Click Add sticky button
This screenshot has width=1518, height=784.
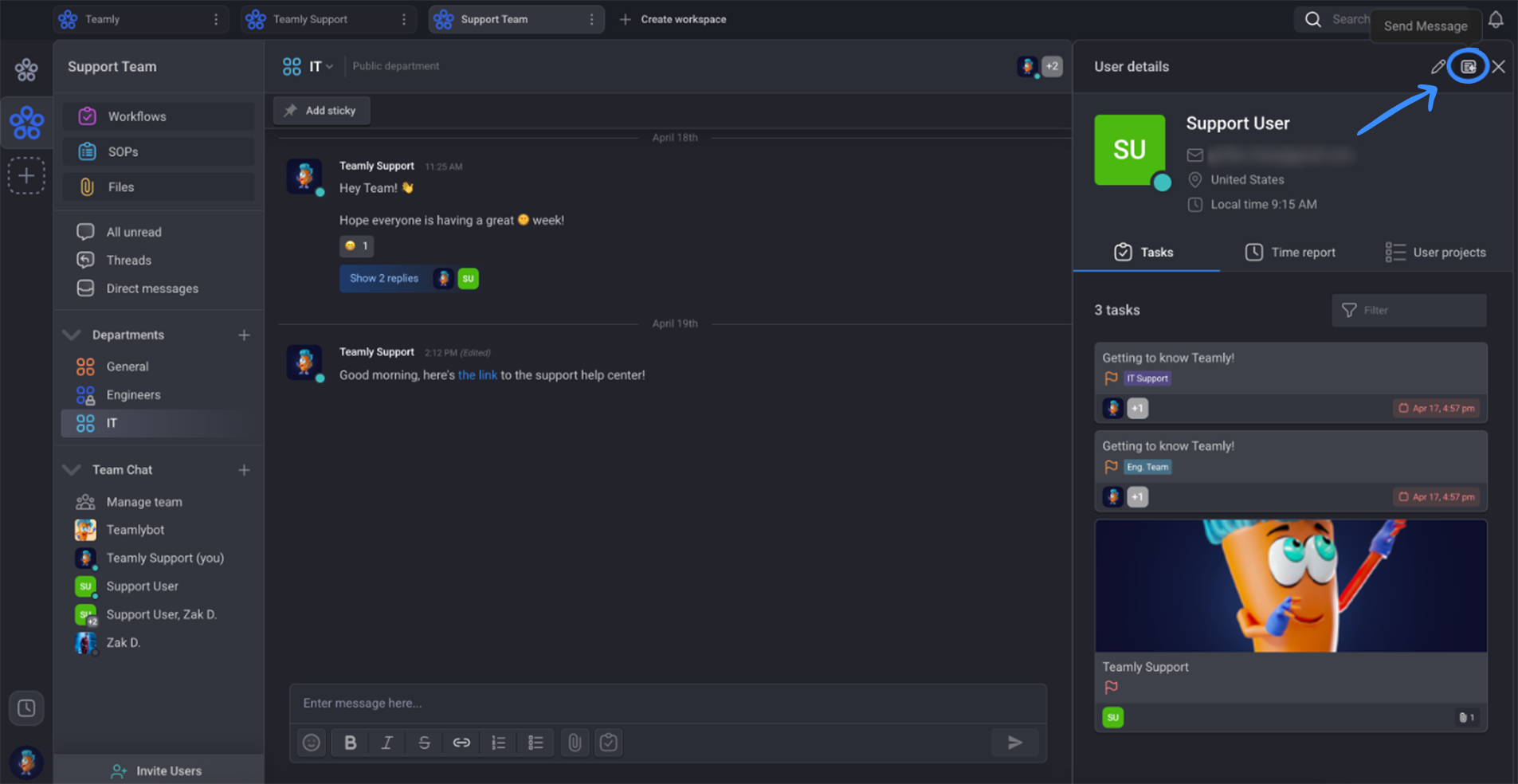[x=321, y=111]
